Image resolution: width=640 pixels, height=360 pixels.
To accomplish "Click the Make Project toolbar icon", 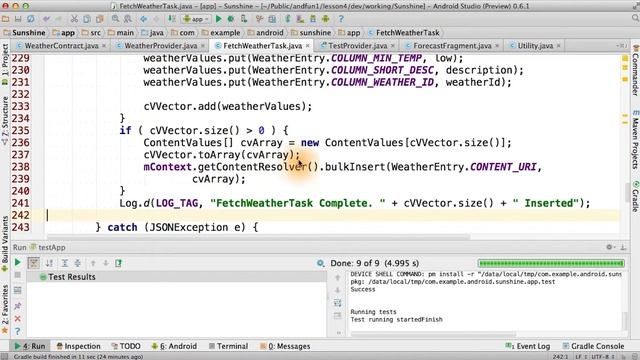I will click(x=172, y=19).
